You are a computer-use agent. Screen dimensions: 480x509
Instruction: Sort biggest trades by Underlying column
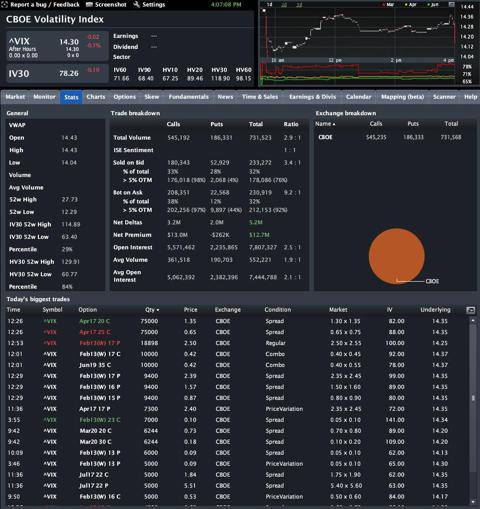[435, 310]
